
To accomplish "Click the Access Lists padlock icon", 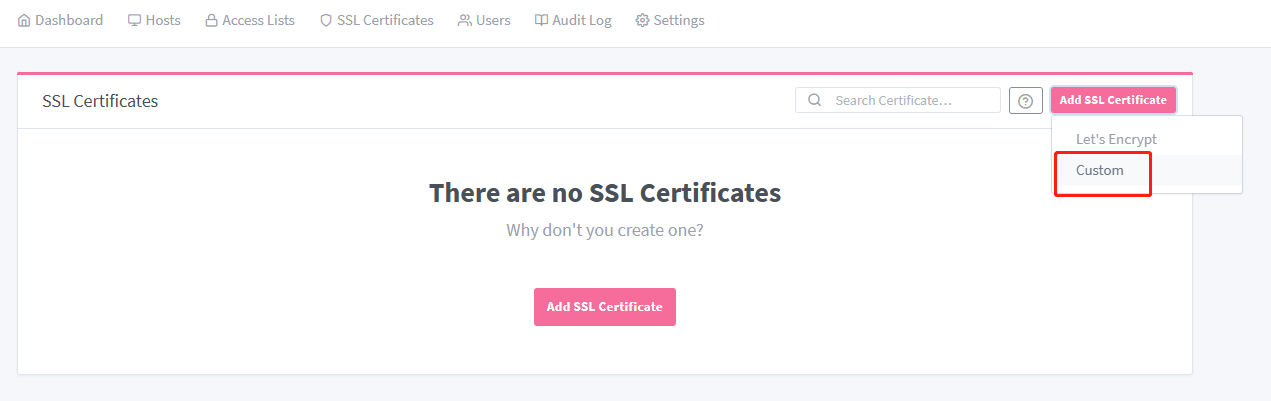I will point(211,20).
